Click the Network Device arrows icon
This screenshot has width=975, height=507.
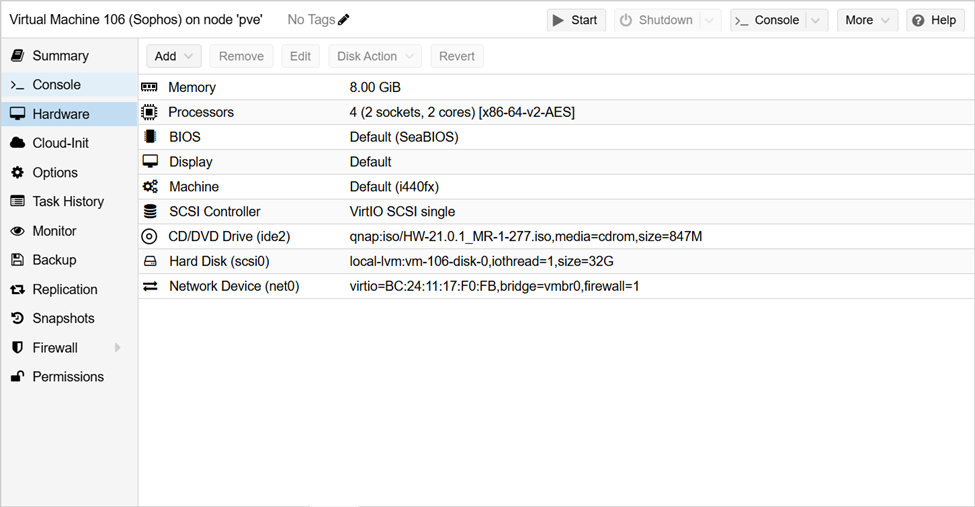pyautogui.click(x=150, y=287)
